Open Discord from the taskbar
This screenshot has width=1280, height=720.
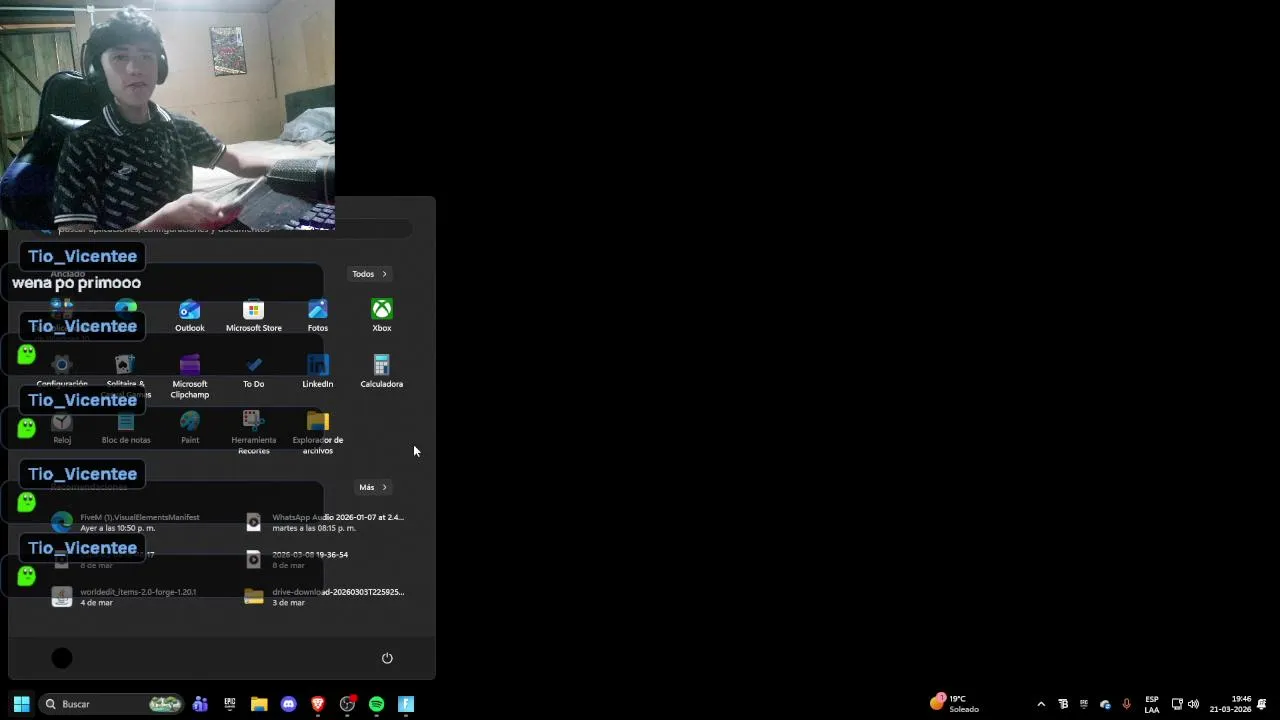289,704
